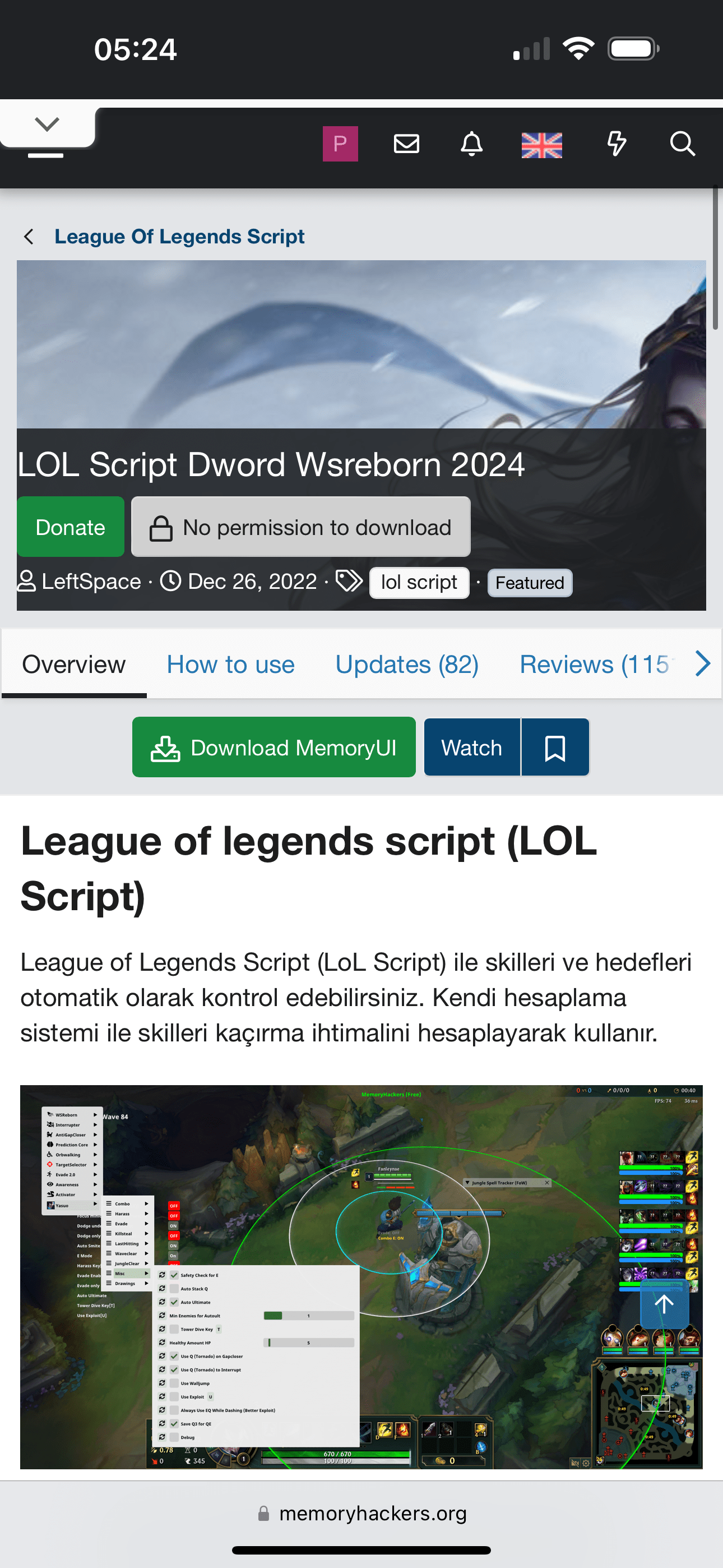The width and height of the screenshot is (723, 1568).
Task: Open notifications bell icon
Action: pos(472,144)
